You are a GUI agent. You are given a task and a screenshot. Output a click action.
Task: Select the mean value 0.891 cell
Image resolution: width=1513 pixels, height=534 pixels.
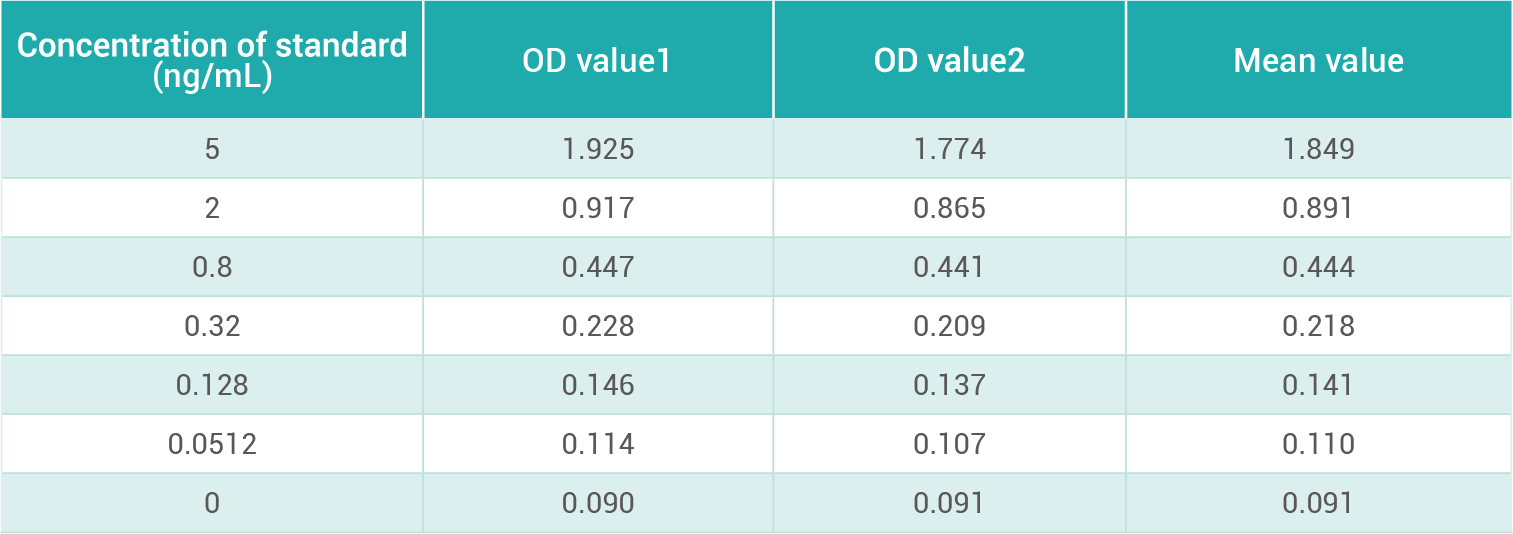pos(1318,208)
